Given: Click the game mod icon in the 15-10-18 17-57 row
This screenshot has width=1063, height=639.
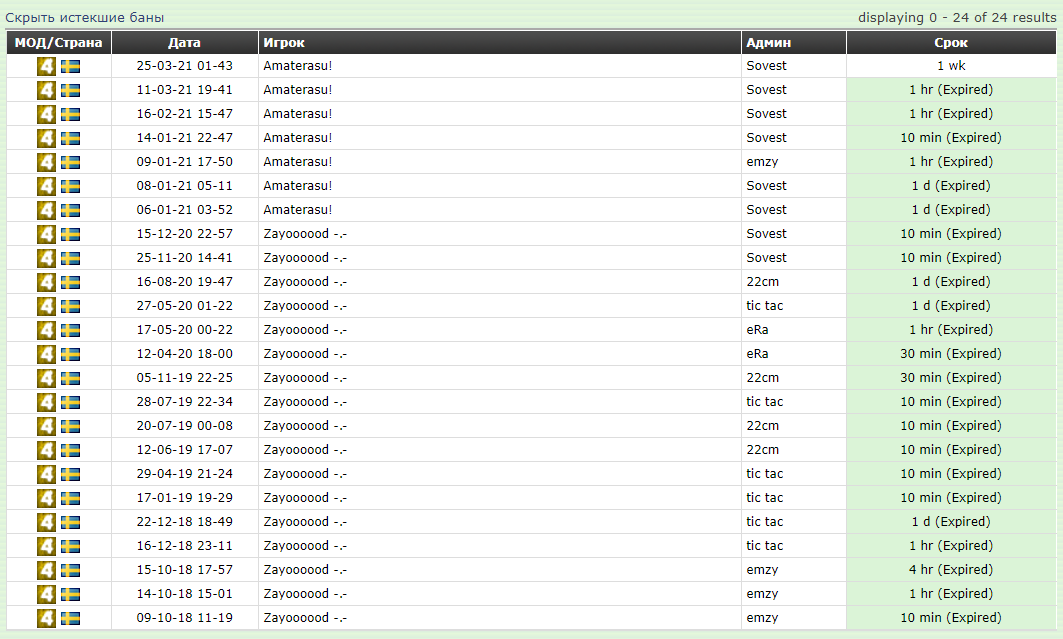Looking at the screenshot, I should [x=46, y=570].
